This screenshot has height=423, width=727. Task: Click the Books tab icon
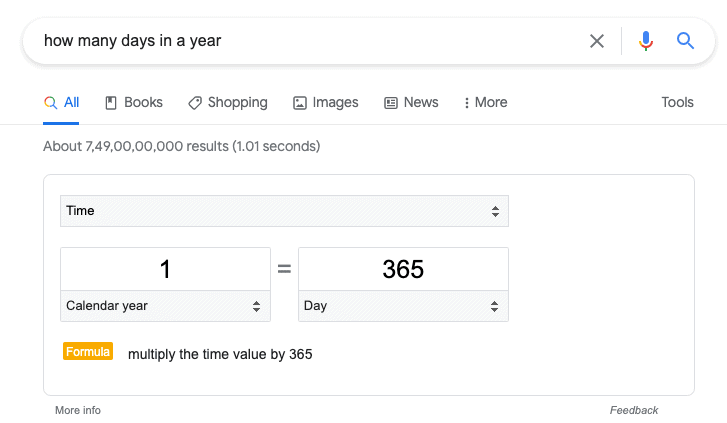click(111, 103)
